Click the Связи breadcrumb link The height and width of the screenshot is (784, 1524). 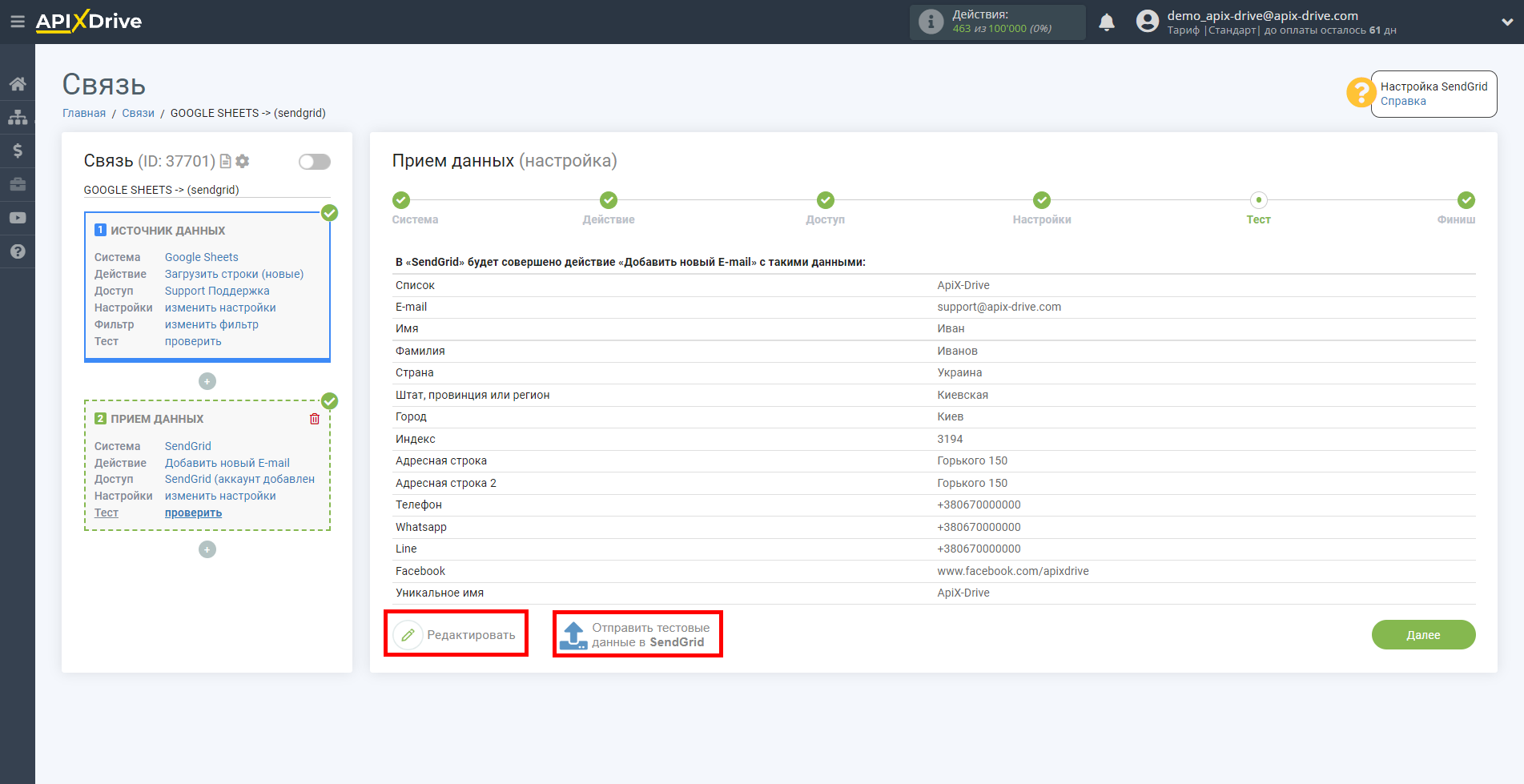pyautogui.click(x=138, y=113)
